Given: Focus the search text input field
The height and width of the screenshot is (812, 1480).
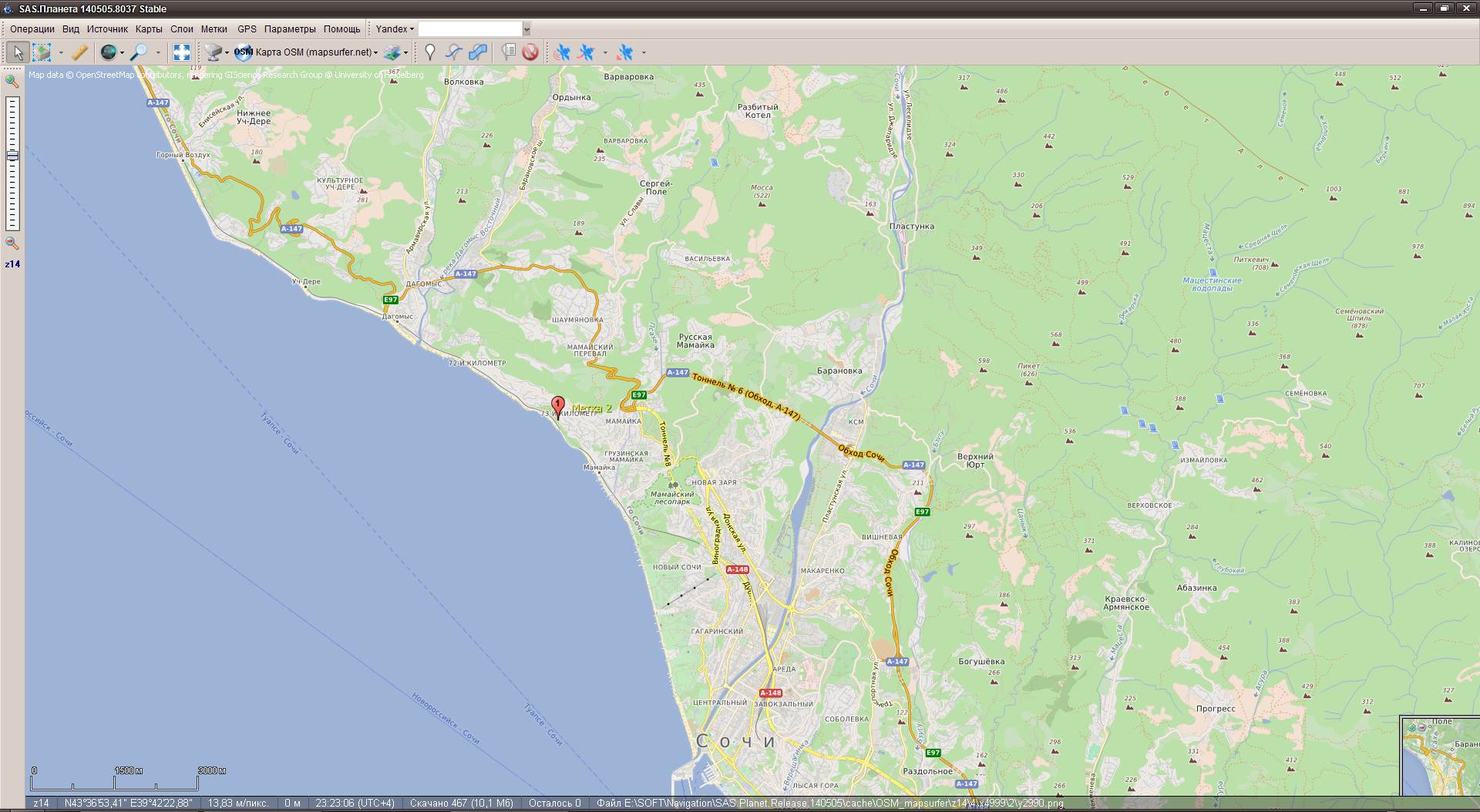Looking at the screenshot, I should (x=470, y=29).
